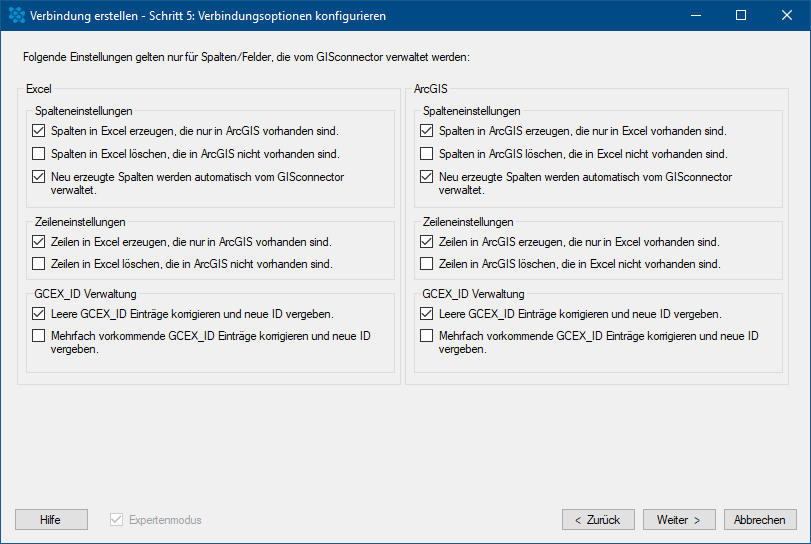Toggle Excel 'Neu erzeugte Spalten' automatic management
The width and height of the screenshot is (811, 544).
38,177
